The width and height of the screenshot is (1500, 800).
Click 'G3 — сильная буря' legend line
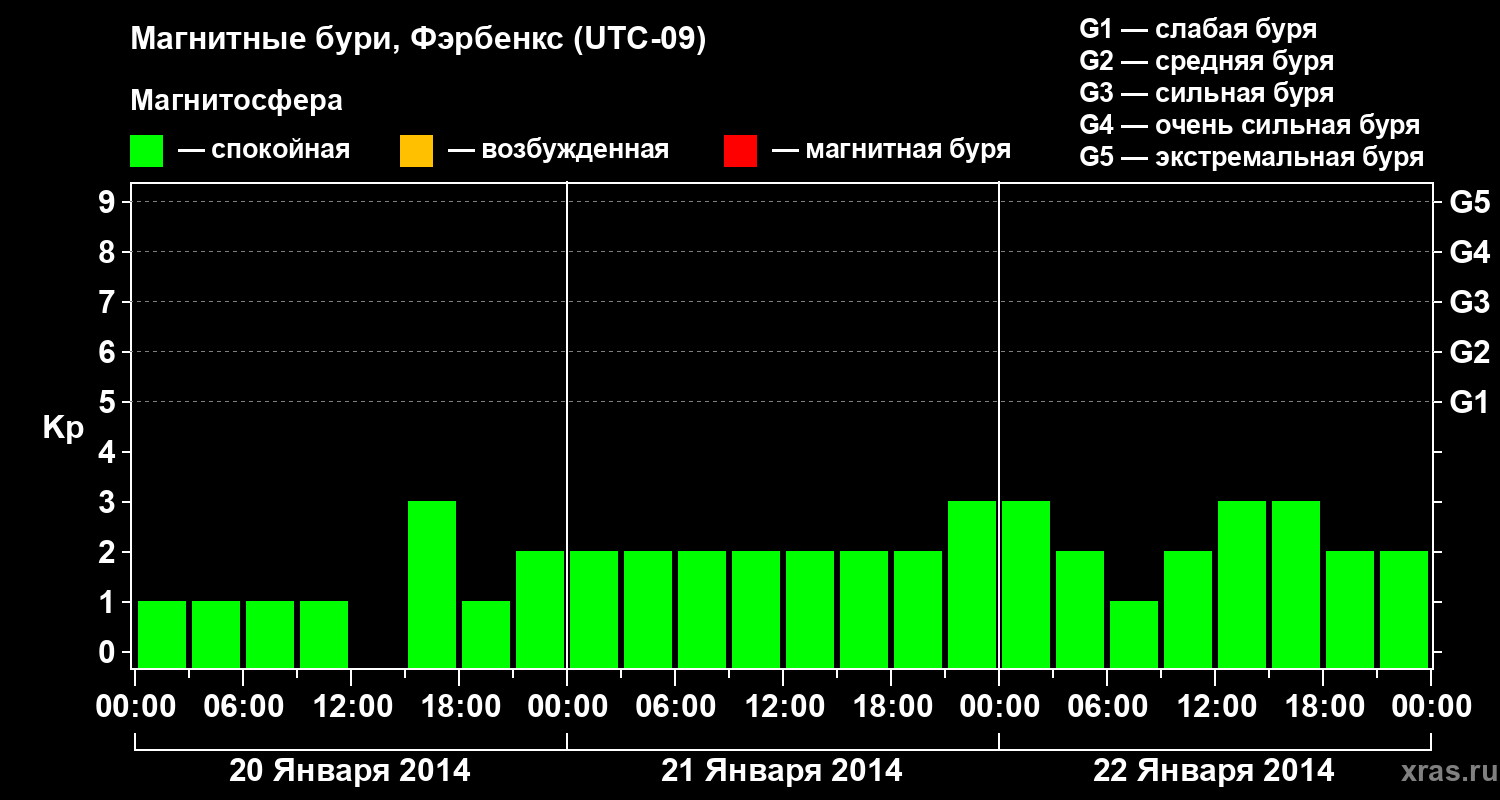1206,93
